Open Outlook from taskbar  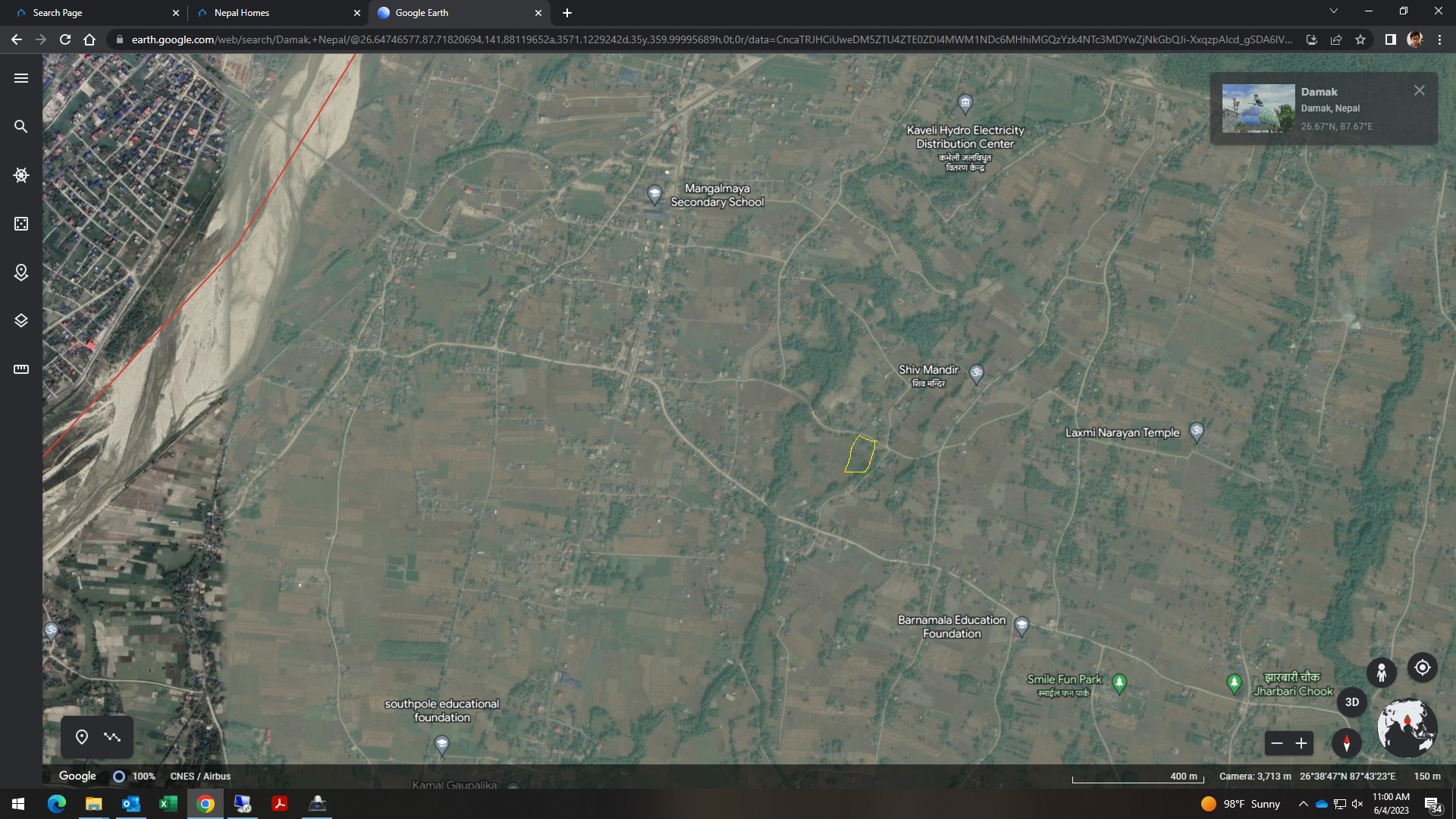click(130, 804)
